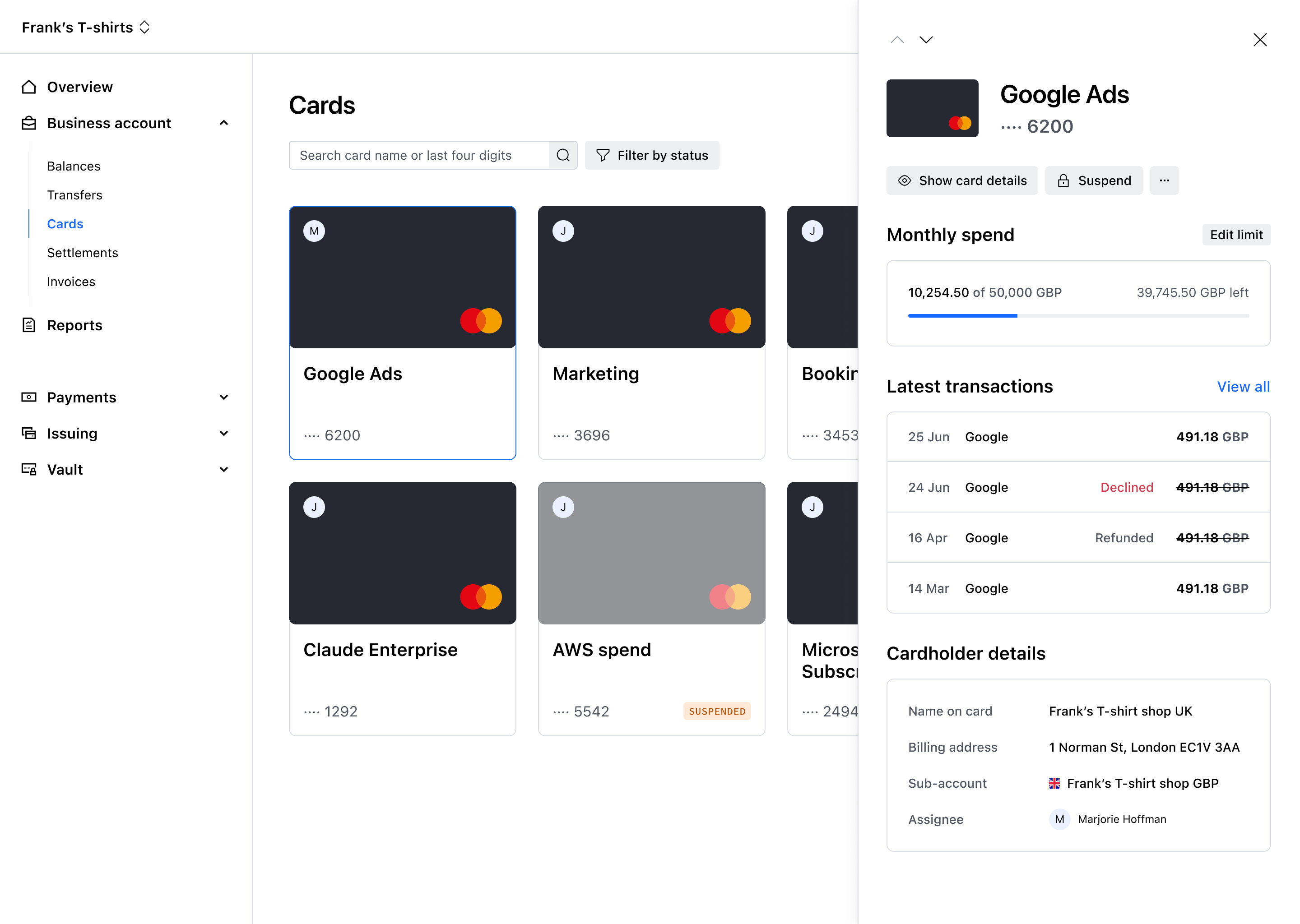Collapse the Business account section
Image resolution: width=1300 pixels, height=924 pixels.
[224, 123]
